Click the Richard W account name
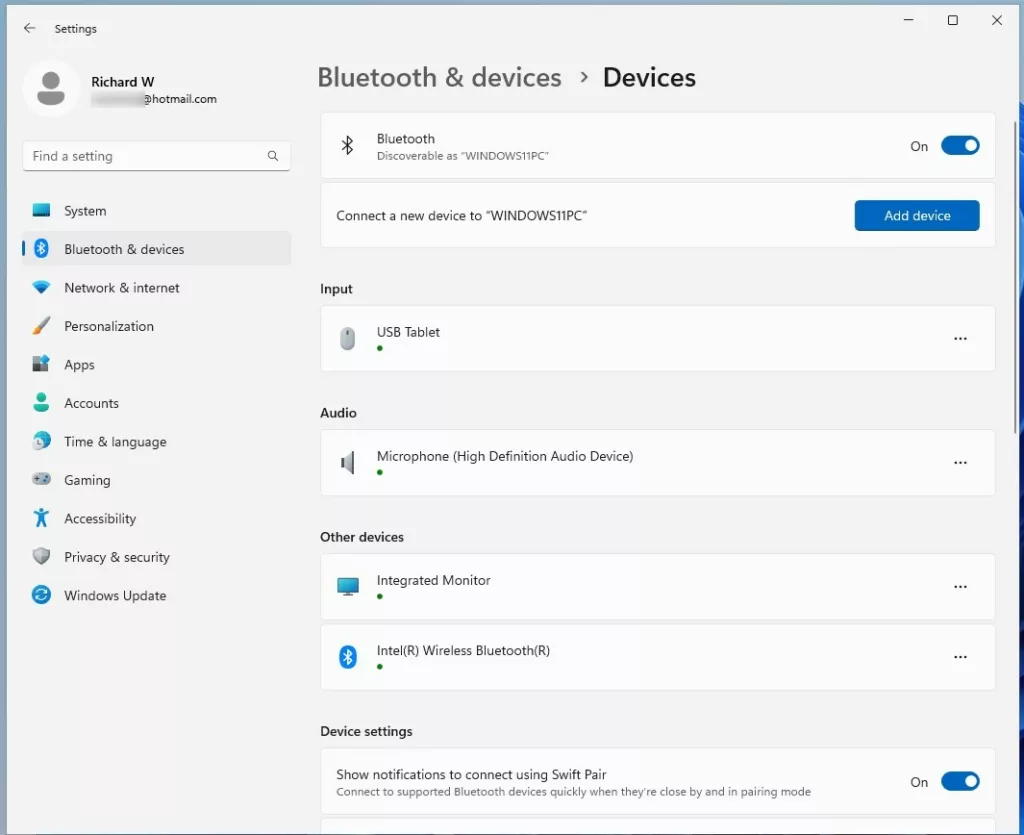The width and height of the screenshot is (1024, 835). (x=123, y=82)
